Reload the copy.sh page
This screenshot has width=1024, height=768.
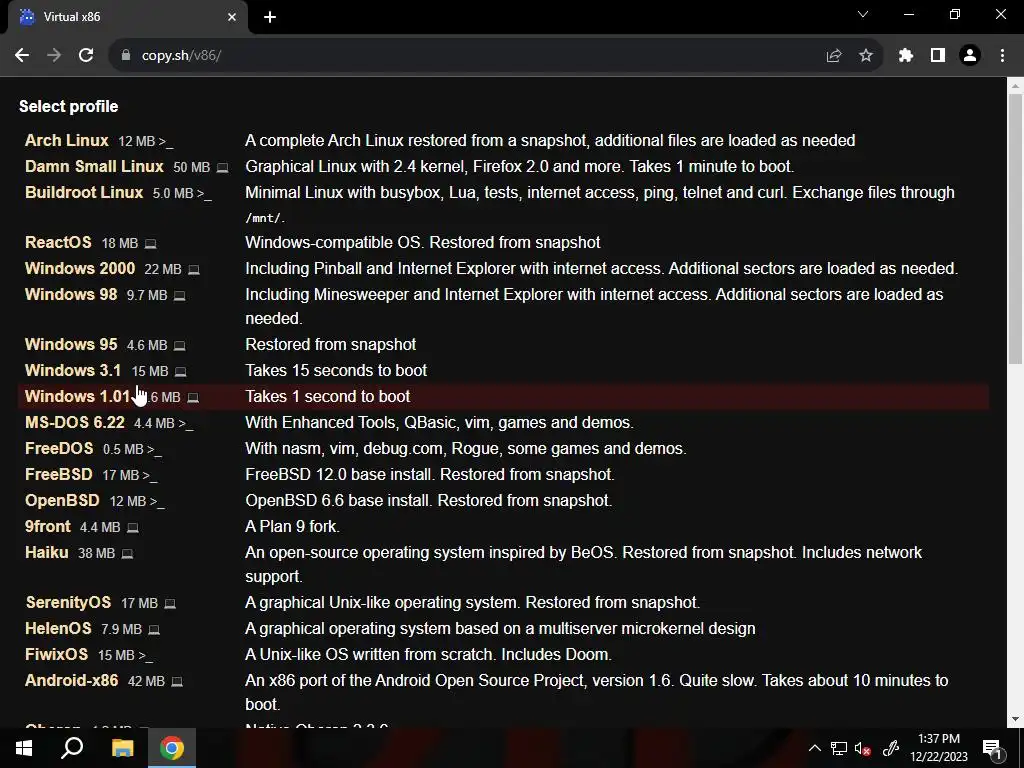click(86, 56)
